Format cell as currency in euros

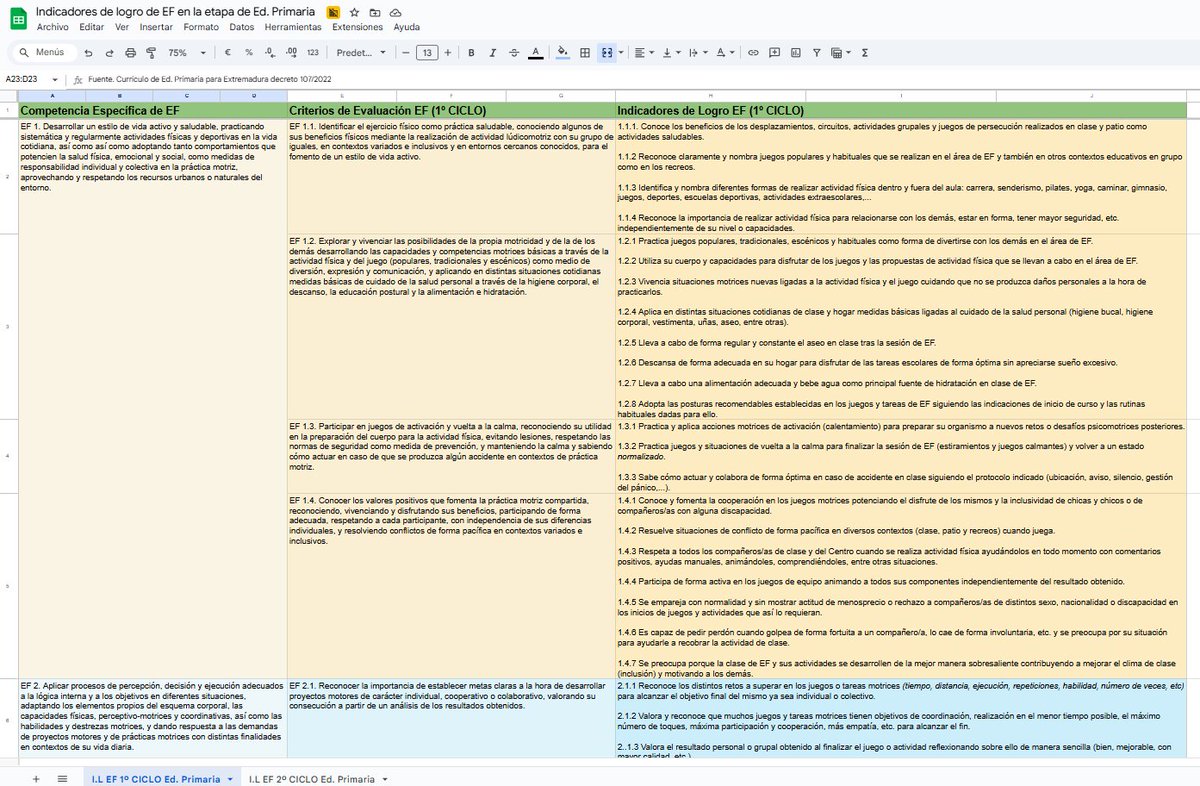click(x=228, y=52)
